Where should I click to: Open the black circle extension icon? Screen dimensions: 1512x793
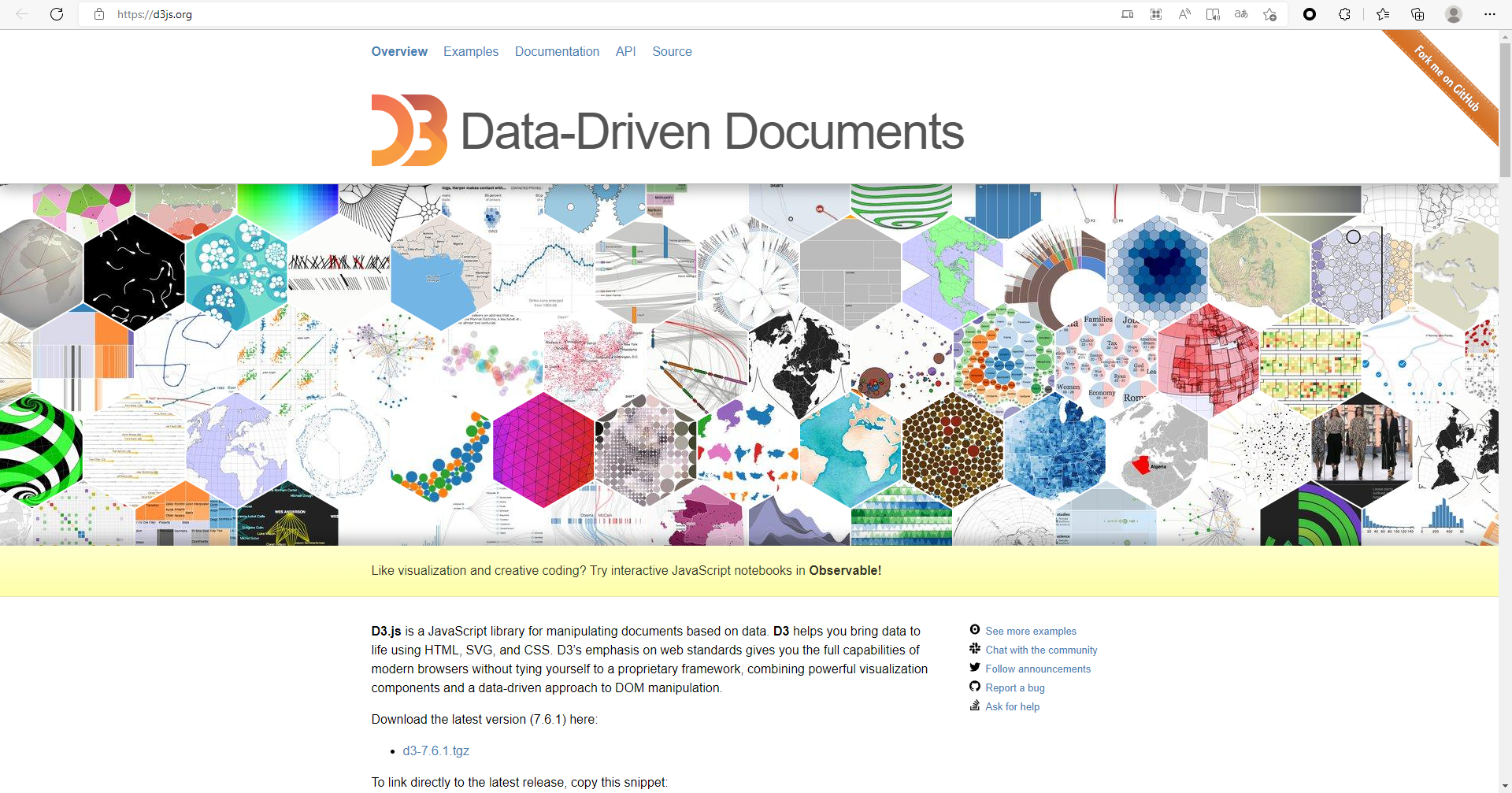(1310, 14)
